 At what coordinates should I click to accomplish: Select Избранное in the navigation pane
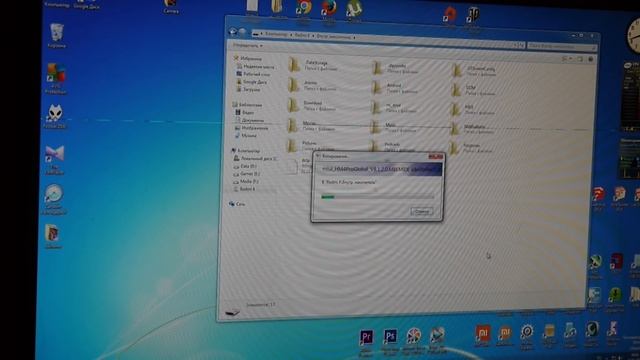pyautogui.click(x=248, y=58)
